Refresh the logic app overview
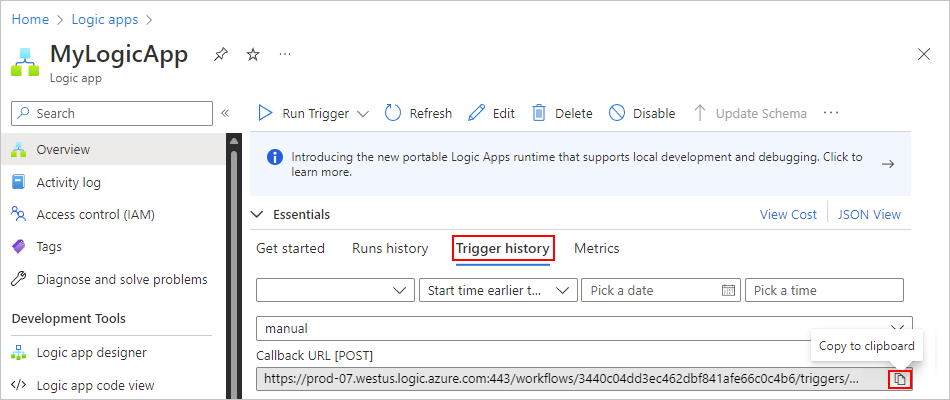The height and width of the screenshot is (400, 950). click(x=418, y=113)
